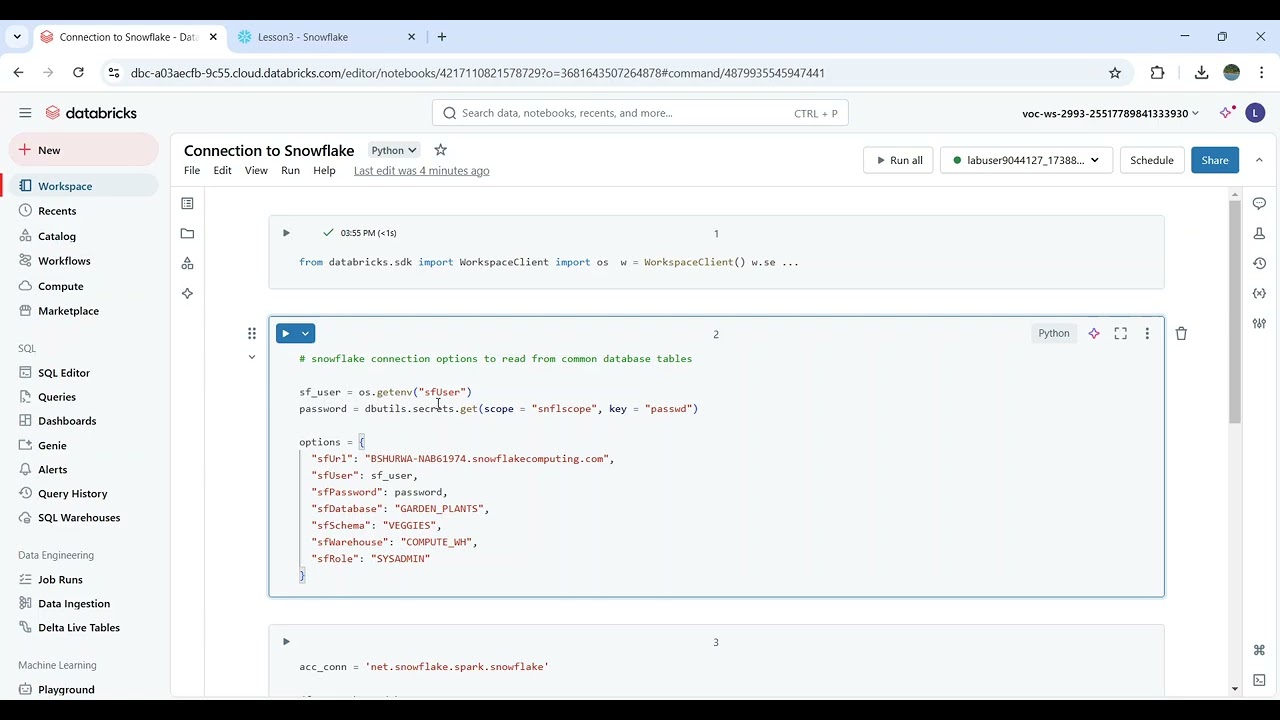Open Marketplace in sidebar
The image size is (1280, 720).
coord(84,311)
